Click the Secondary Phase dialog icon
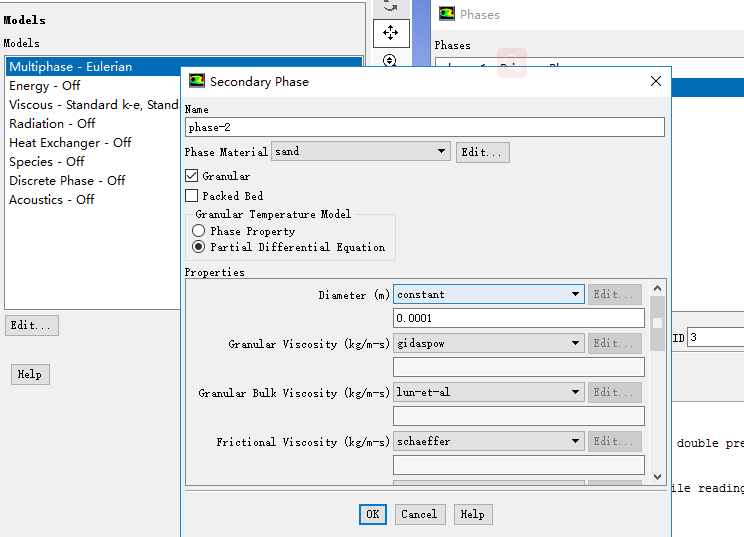The height and width of the screenshot is (537, 744). click(x=197, y=81)
